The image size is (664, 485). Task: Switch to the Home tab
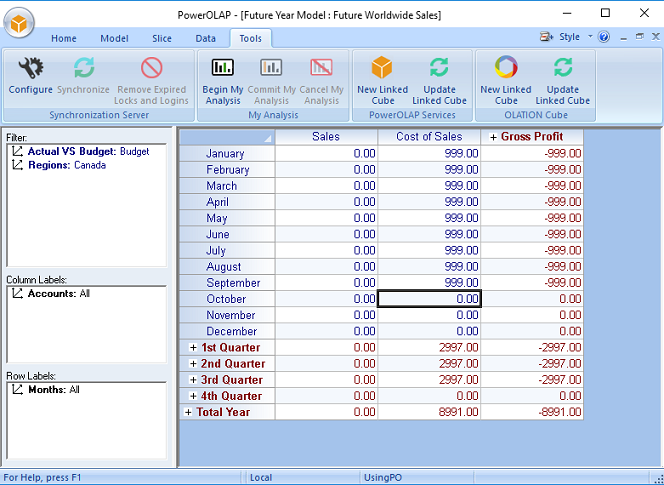(64, 39)
